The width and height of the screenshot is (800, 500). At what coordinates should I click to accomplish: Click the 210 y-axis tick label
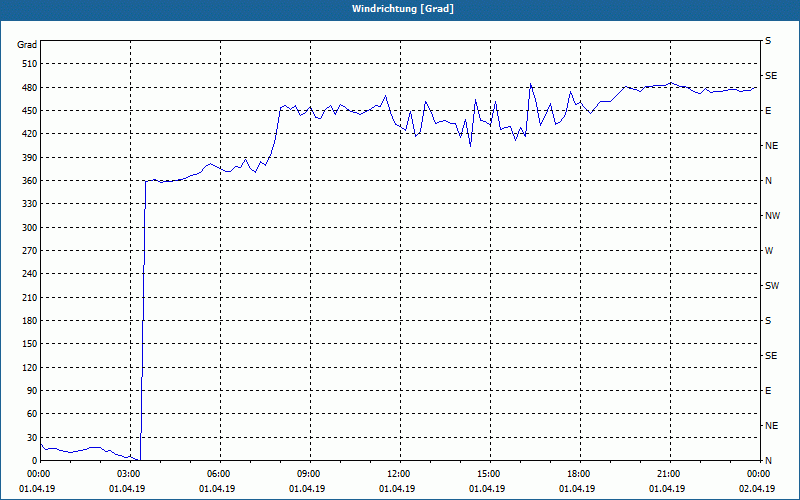pos(31,297)
